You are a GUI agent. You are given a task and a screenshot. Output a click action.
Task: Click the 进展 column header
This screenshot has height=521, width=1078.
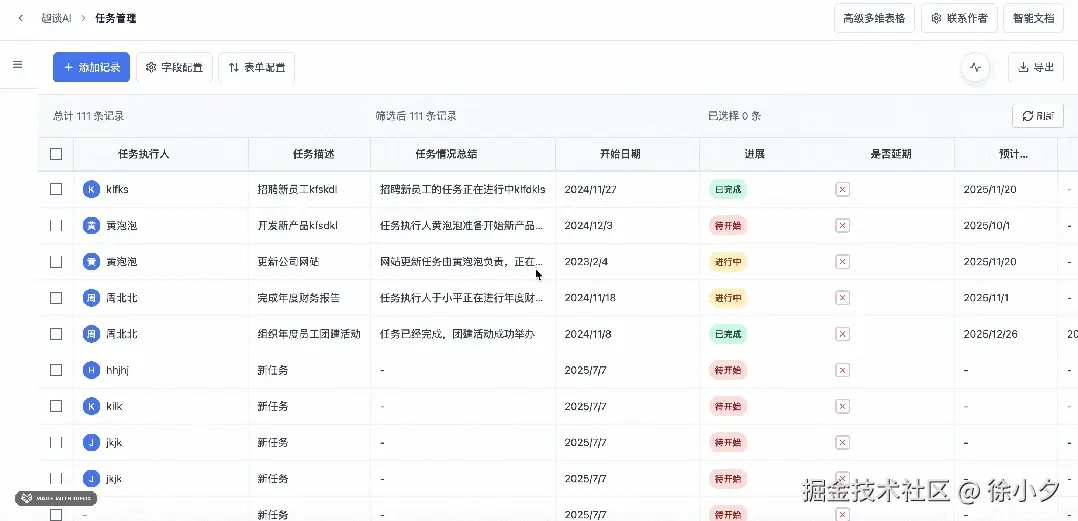pos(754,154)
